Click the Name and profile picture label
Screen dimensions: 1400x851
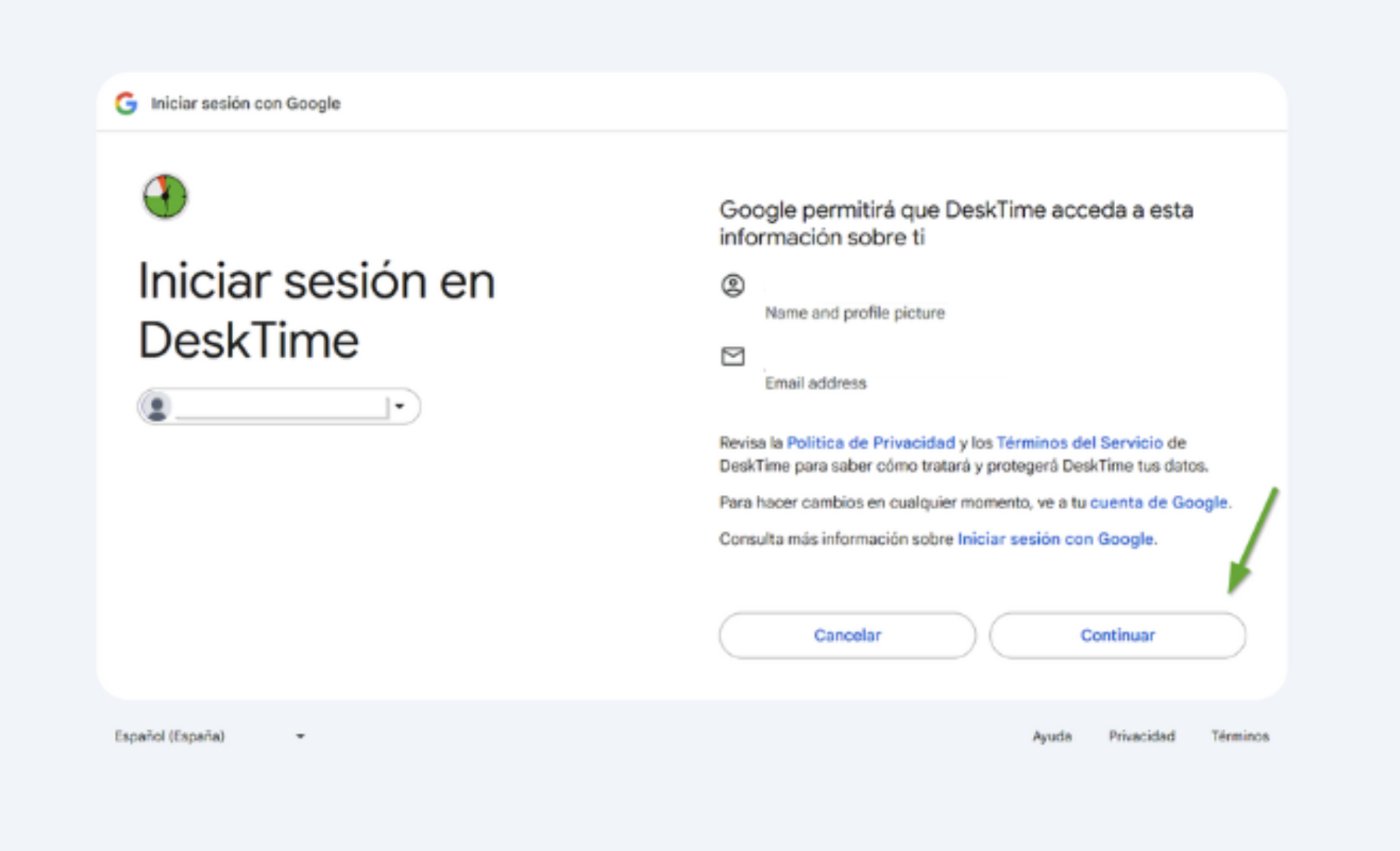(x=854, y=313)
